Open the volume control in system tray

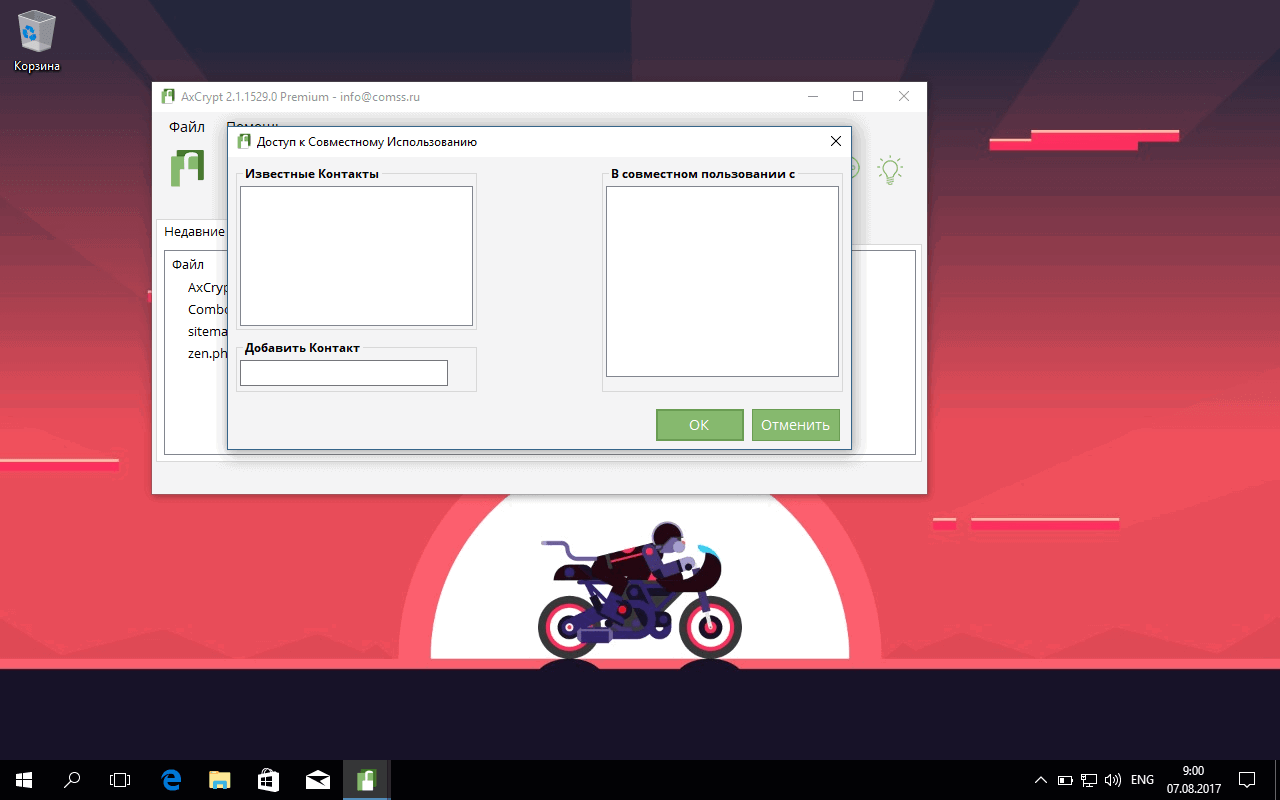(x=1112, y=780)
